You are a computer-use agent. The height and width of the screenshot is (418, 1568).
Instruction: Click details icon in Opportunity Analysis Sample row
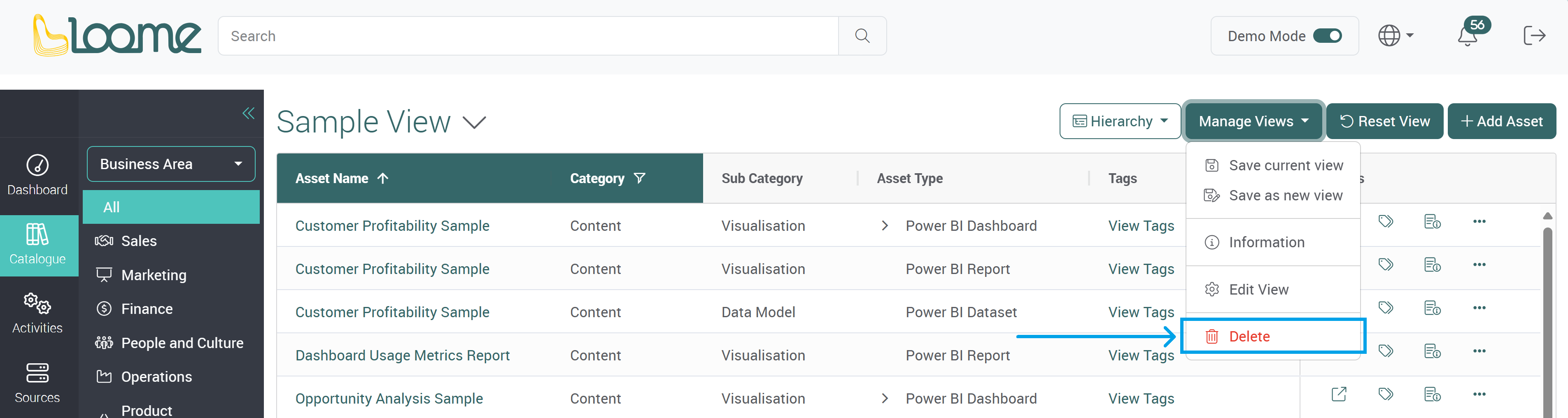[1432, 394]
